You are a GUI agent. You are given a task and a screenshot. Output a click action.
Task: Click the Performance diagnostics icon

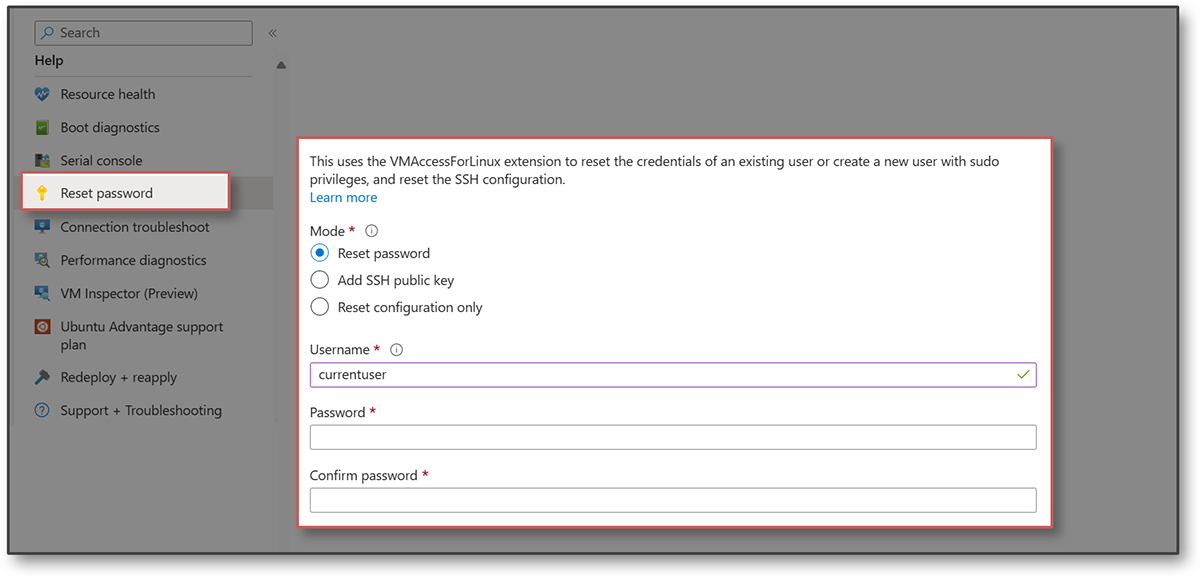[x=42, y=260]
